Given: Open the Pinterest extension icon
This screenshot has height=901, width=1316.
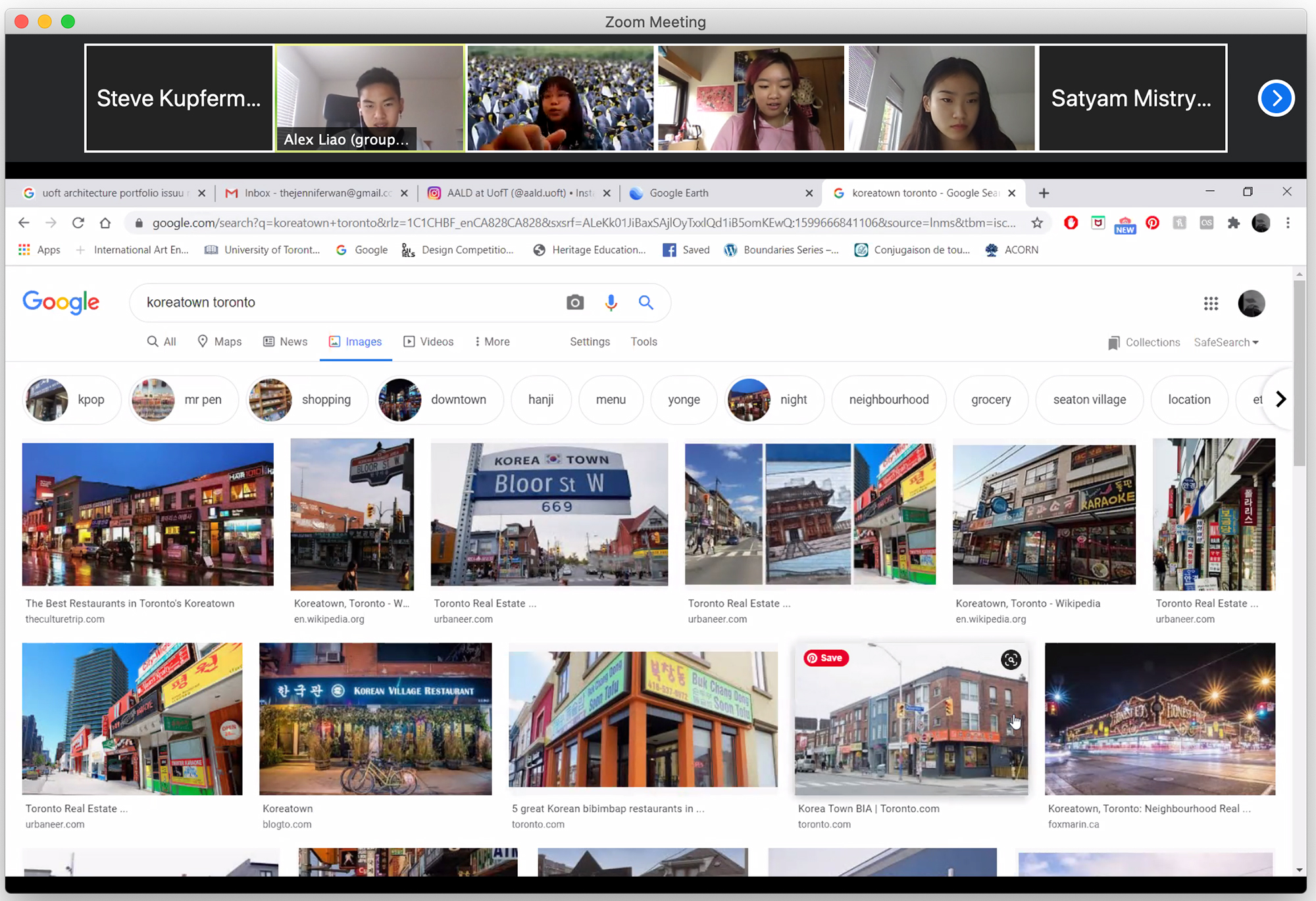Looking at the screenshot, I should click(1152, 223).
